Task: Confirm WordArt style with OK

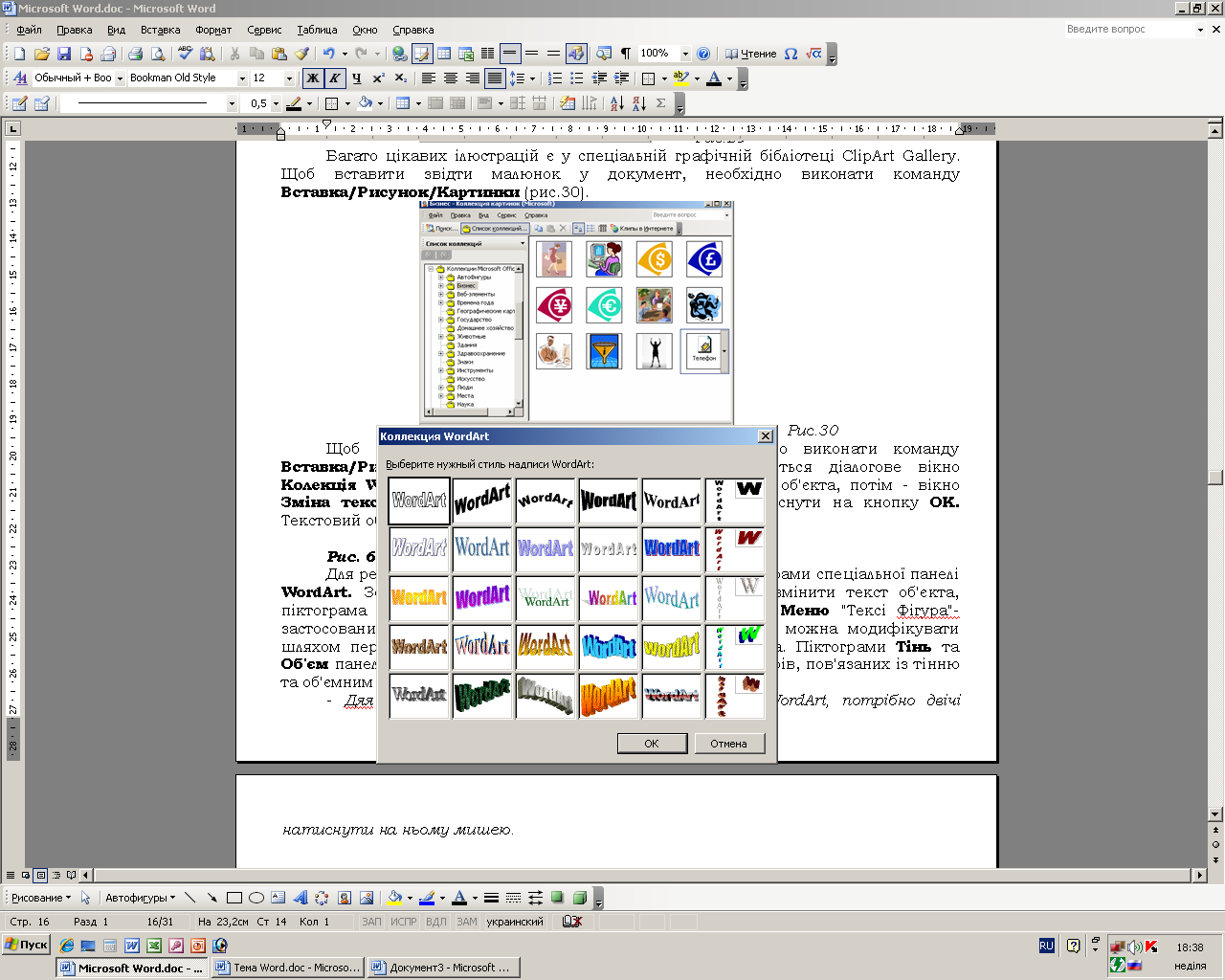Action: (x=652, y=744)
